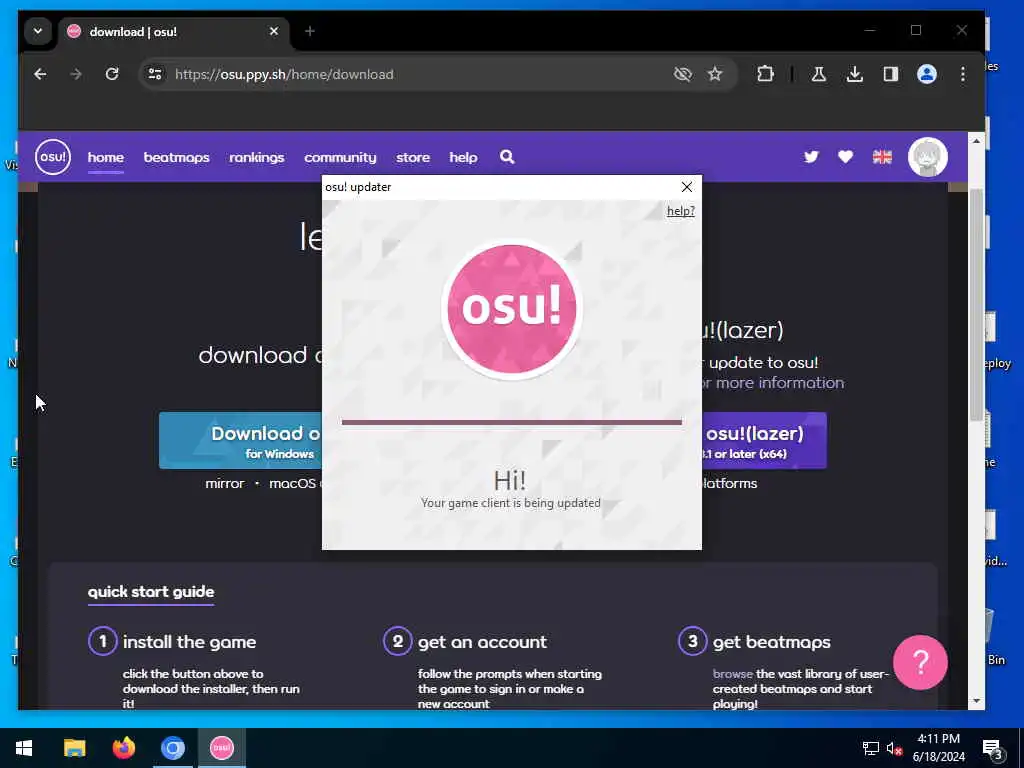This screenshot has width=1024, height=768.
Task: Click the vertical scrollbar thumb
Action: 976,306
